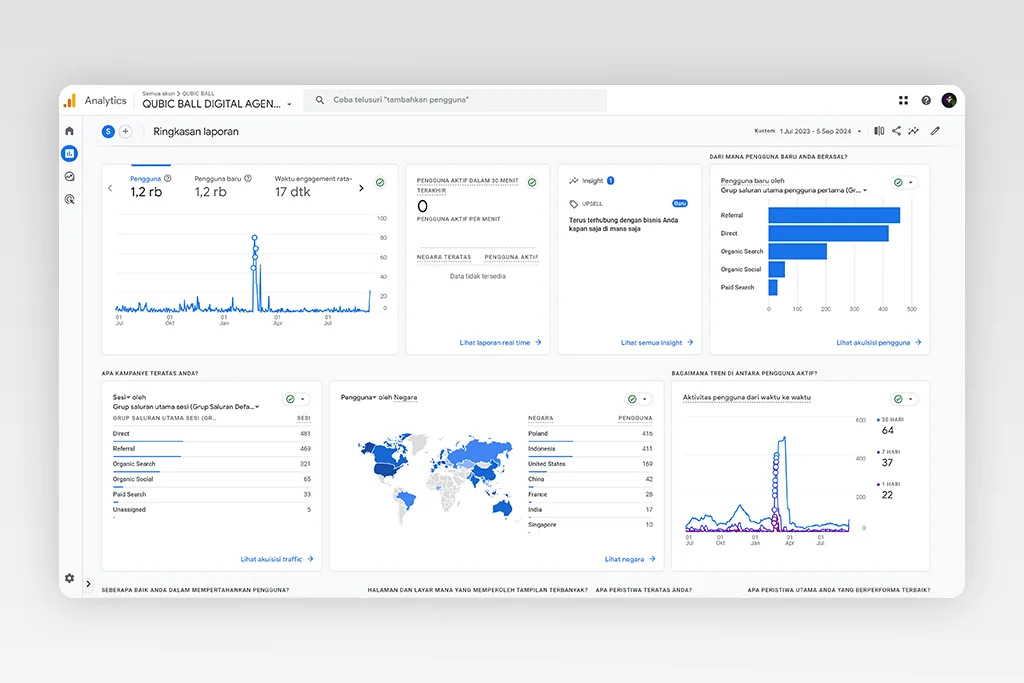Viewport: 1024px width, 683px height.
Task: Select the Waktu engagement rata-rata tab
Action: point(313,186)
